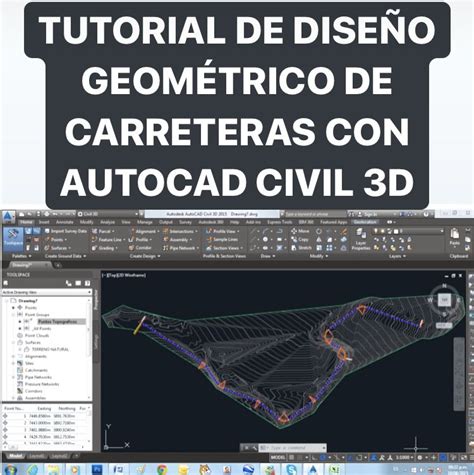Screen dimensions: 474x475
Task: Toggle MODEL space status bar button
Action: pos(278,458)
